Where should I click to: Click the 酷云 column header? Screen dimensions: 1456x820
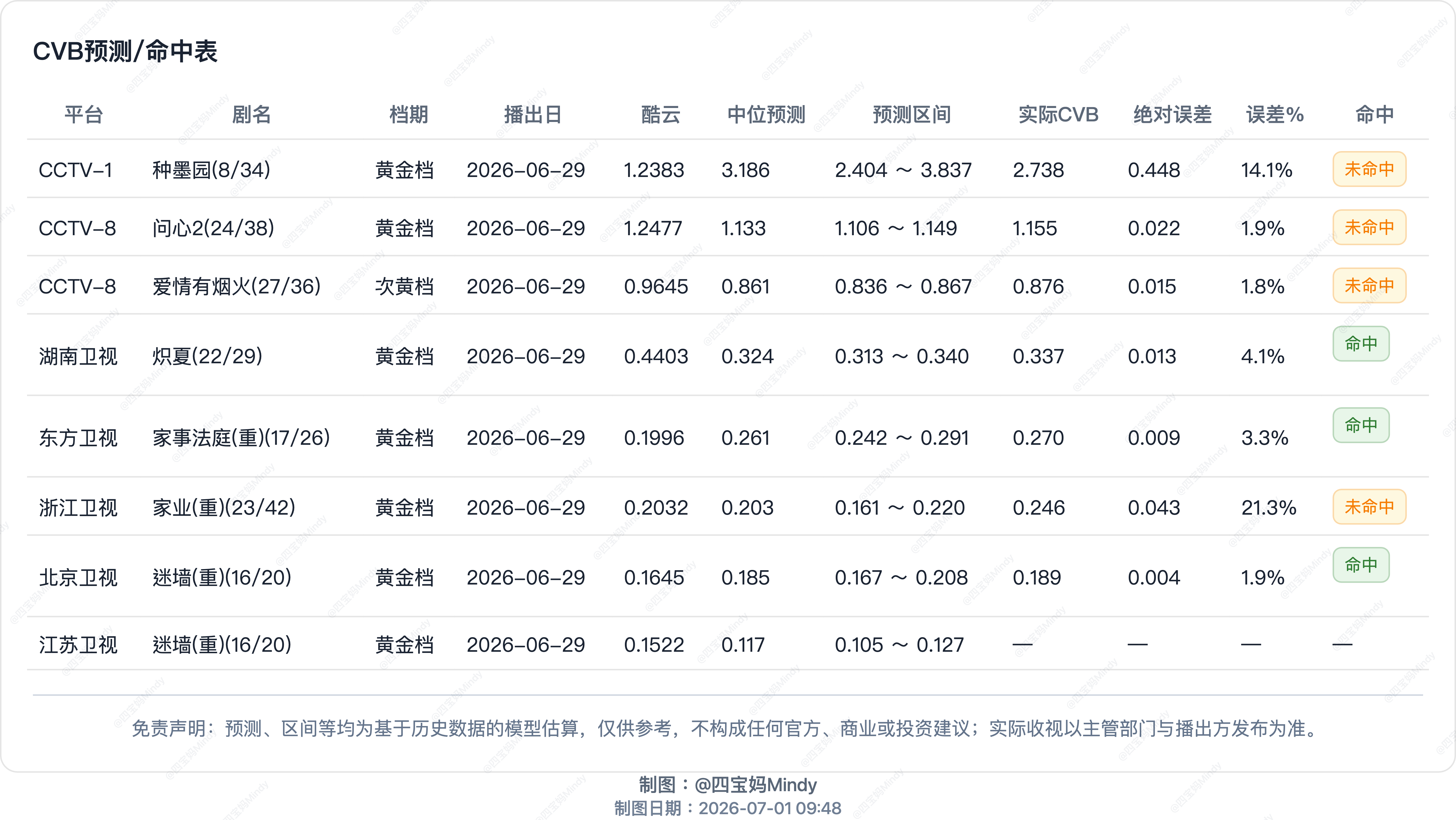coord(661,115)
